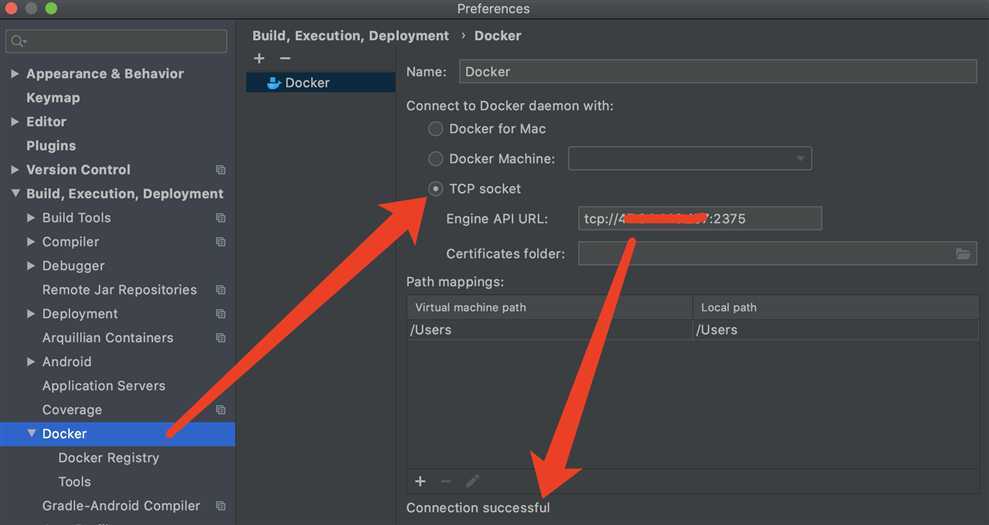Expand Debugger node

31,266
